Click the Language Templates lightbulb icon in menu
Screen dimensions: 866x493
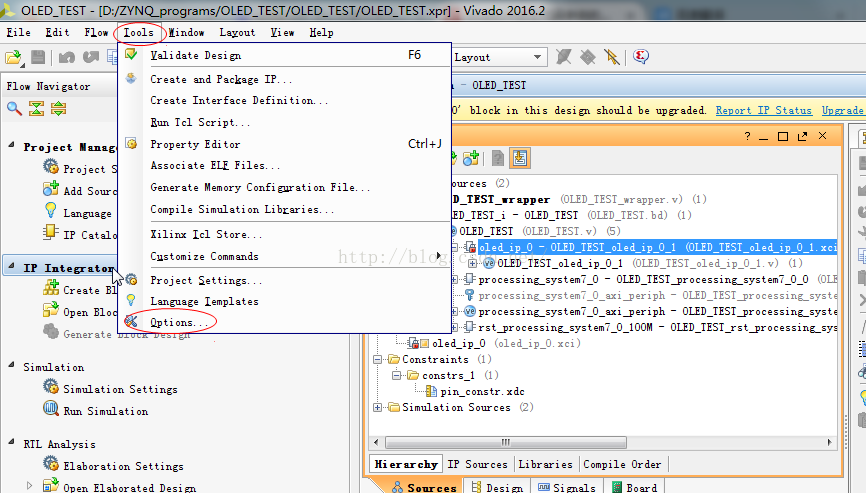pyautogui.click(x=131, y=300)
